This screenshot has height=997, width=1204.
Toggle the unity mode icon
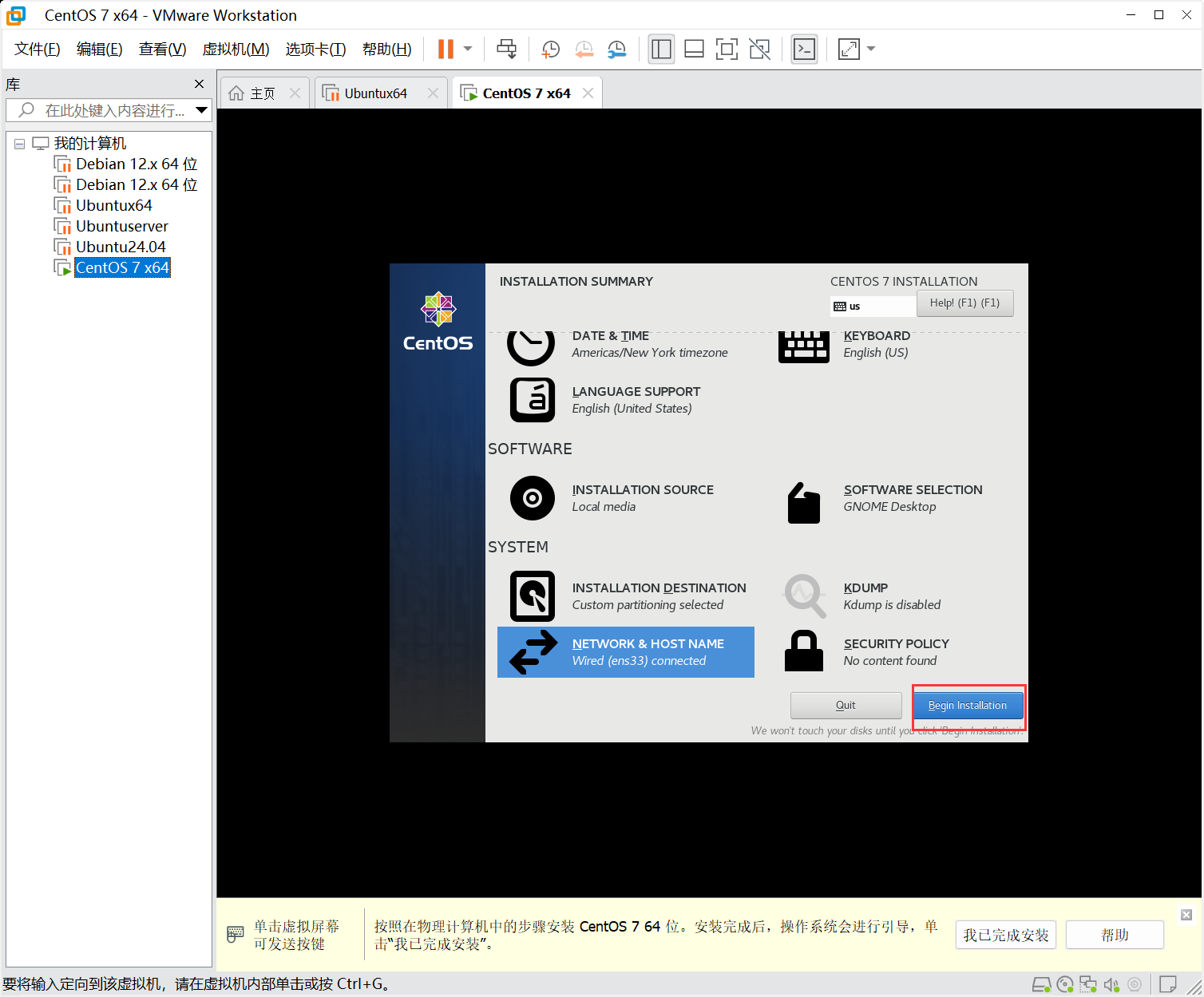(x=760, y=49)
